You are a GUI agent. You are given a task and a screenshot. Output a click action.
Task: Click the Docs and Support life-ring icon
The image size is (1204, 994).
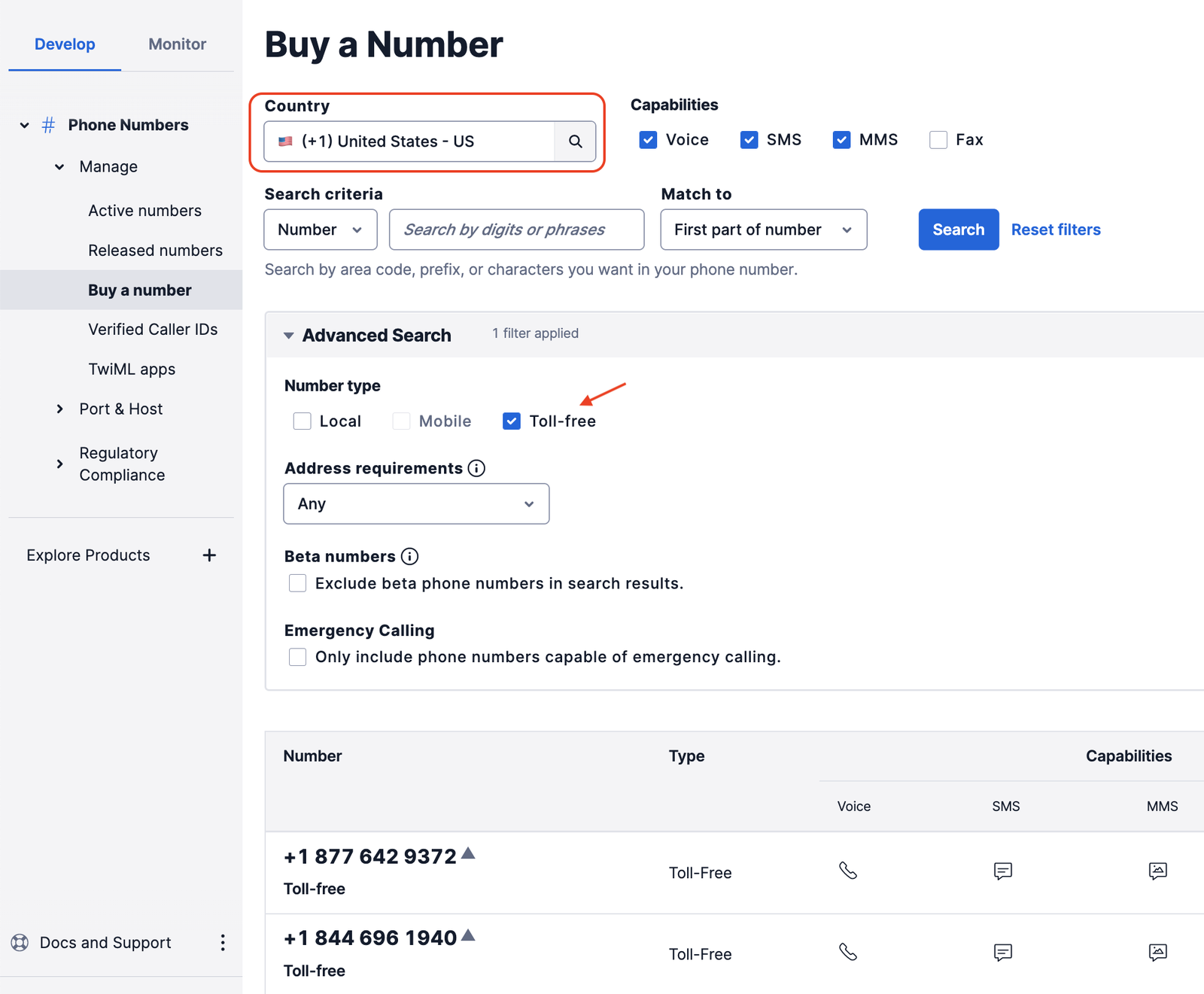pyautogui.click(x=20, y=942)
